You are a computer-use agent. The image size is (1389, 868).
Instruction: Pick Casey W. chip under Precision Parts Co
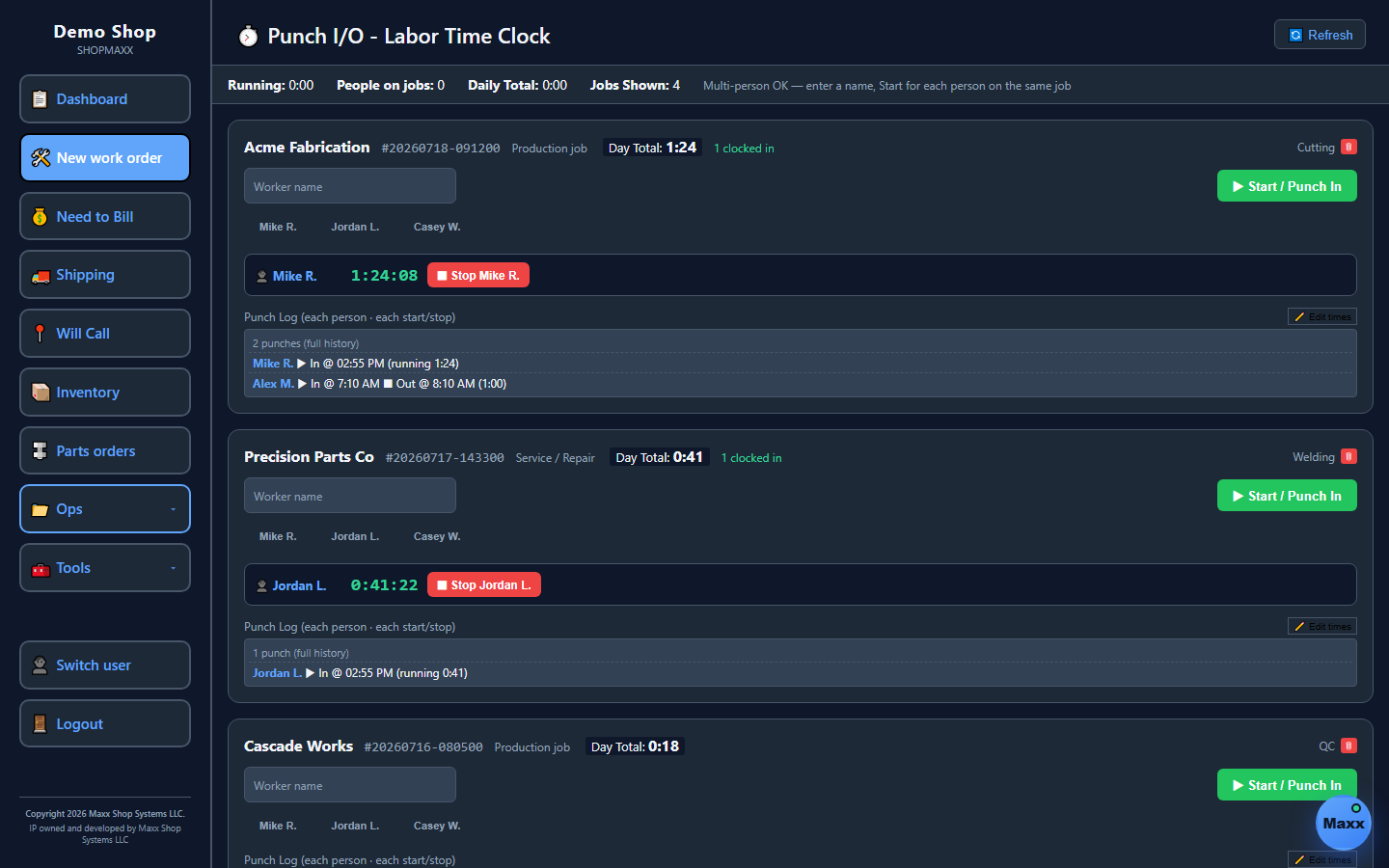coord(437,536)
